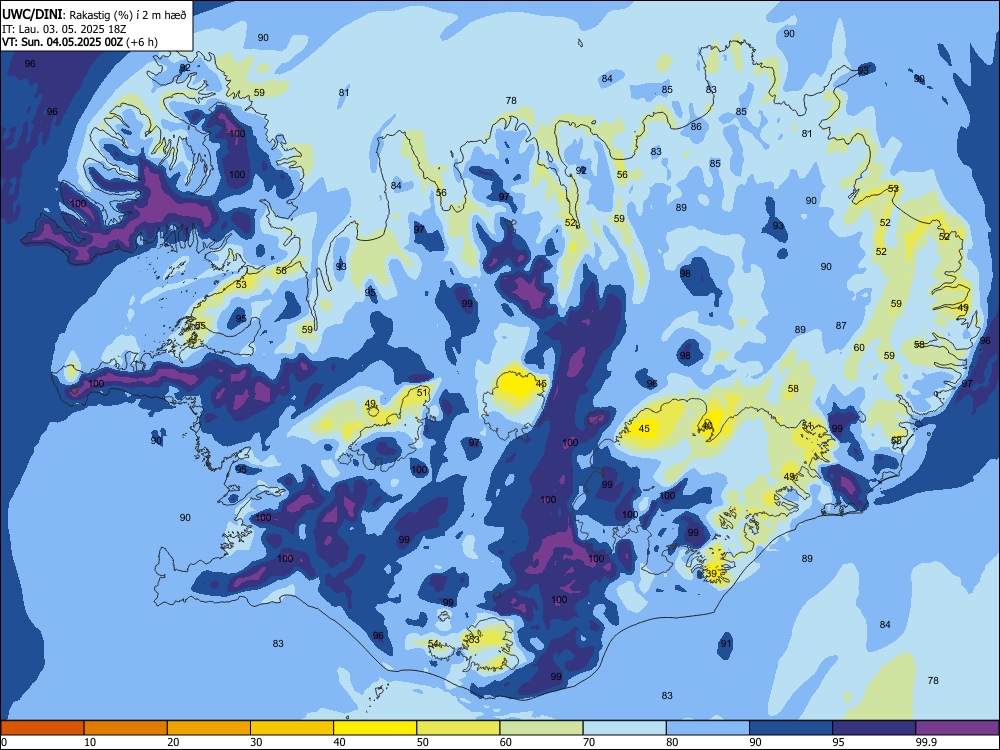Click the 90–95 dark blue legend swatch
Screen dimensions: 1000x750
pyautogui.click(x=791, y=728)
